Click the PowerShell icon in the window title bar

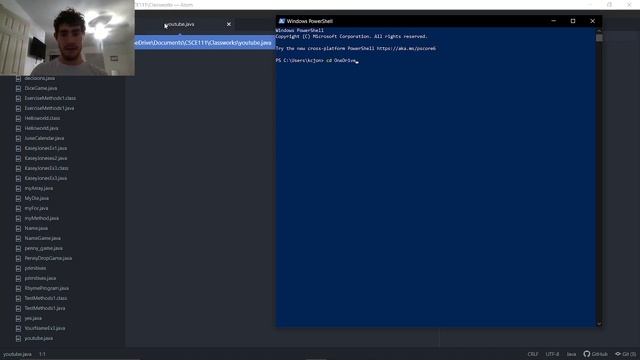(282, 21)
